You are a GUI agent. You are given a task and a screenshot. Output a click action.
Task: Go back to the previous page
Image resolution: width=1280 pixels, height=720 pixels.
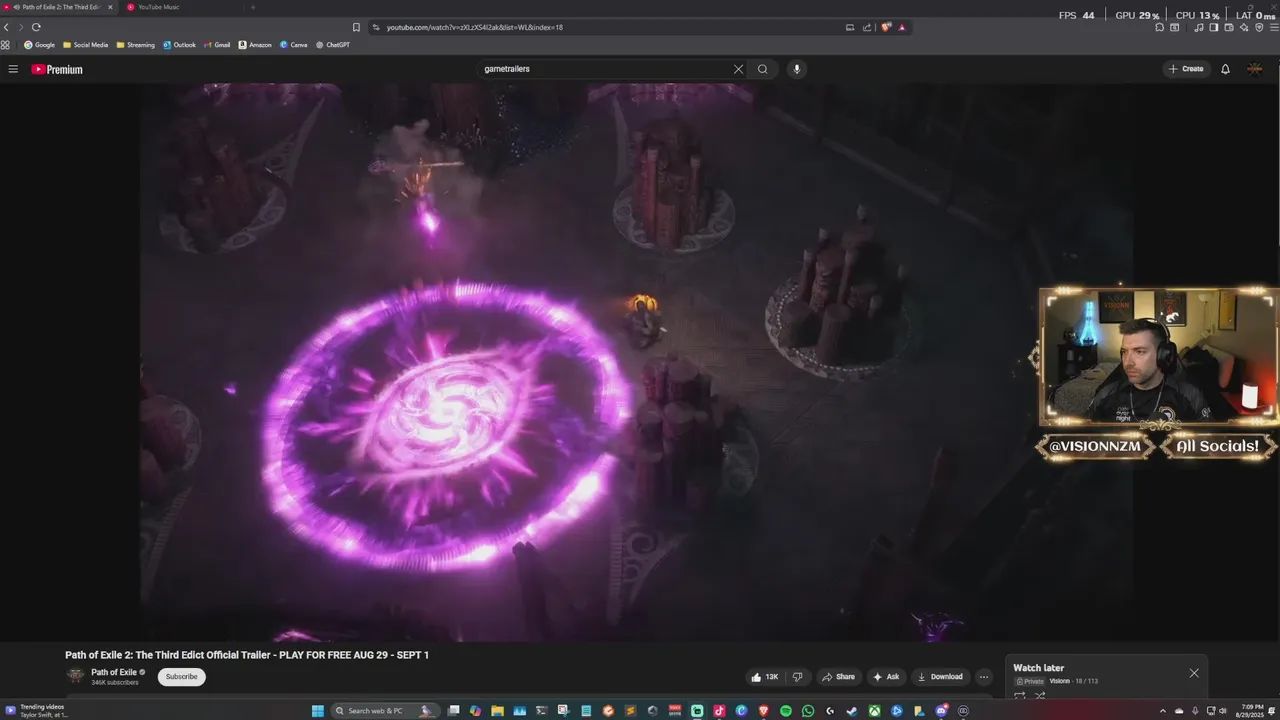7,27
